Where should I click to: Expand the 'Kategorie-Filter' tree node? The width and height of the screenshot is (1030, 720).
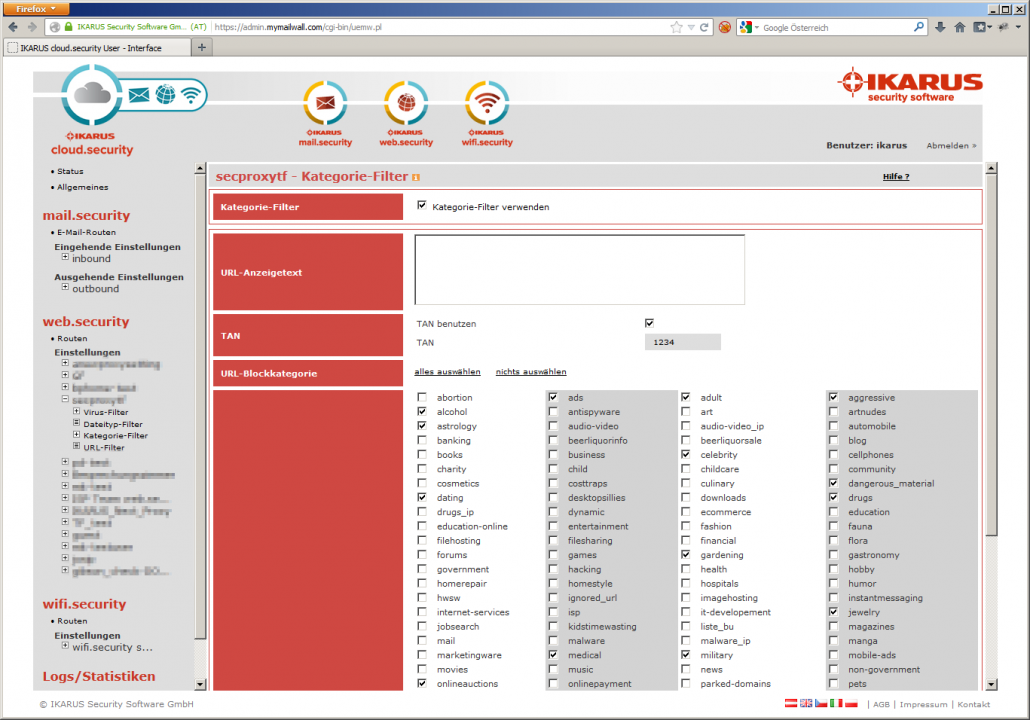click(x=76, y=434)
